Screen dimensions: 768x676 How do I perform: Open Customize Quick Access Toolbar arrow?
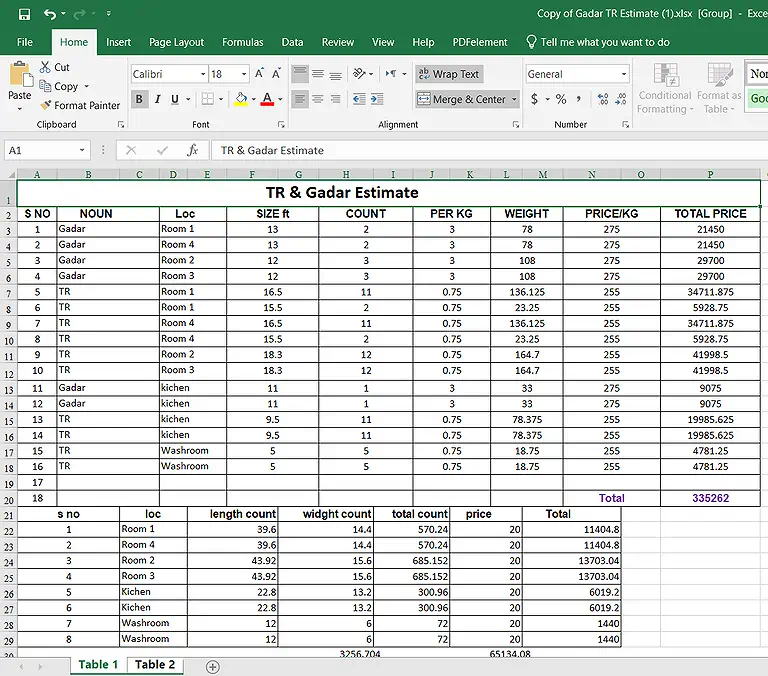pos(109,14)
